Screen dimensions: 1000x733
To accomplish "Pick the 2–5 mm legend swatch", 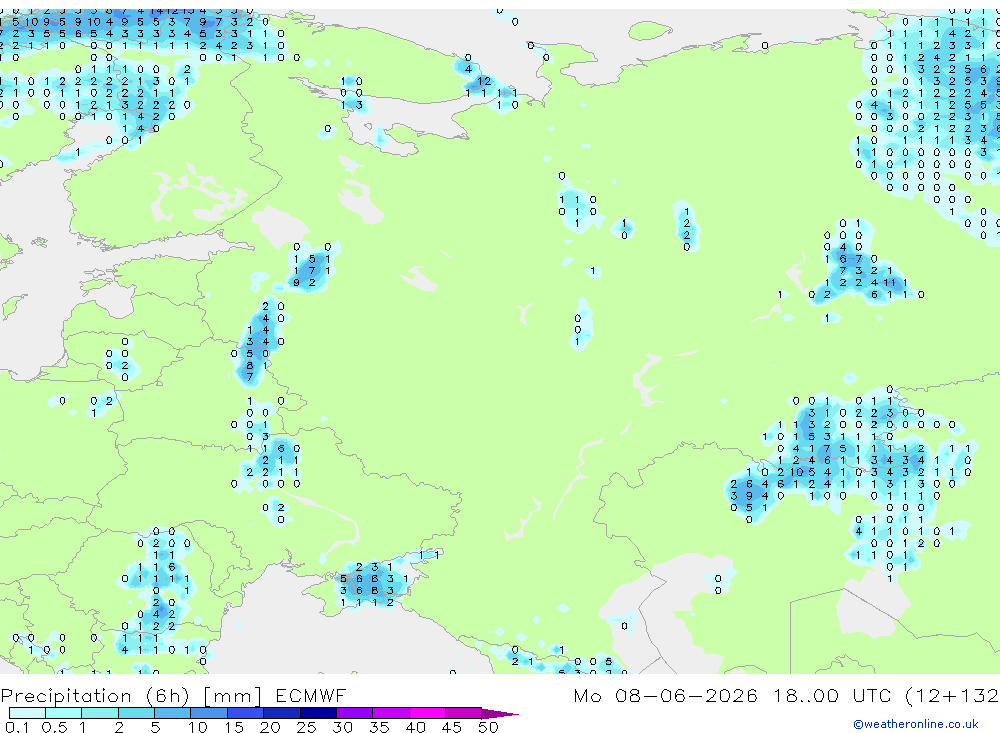I will pyautogui.click(x=136, y=713).
